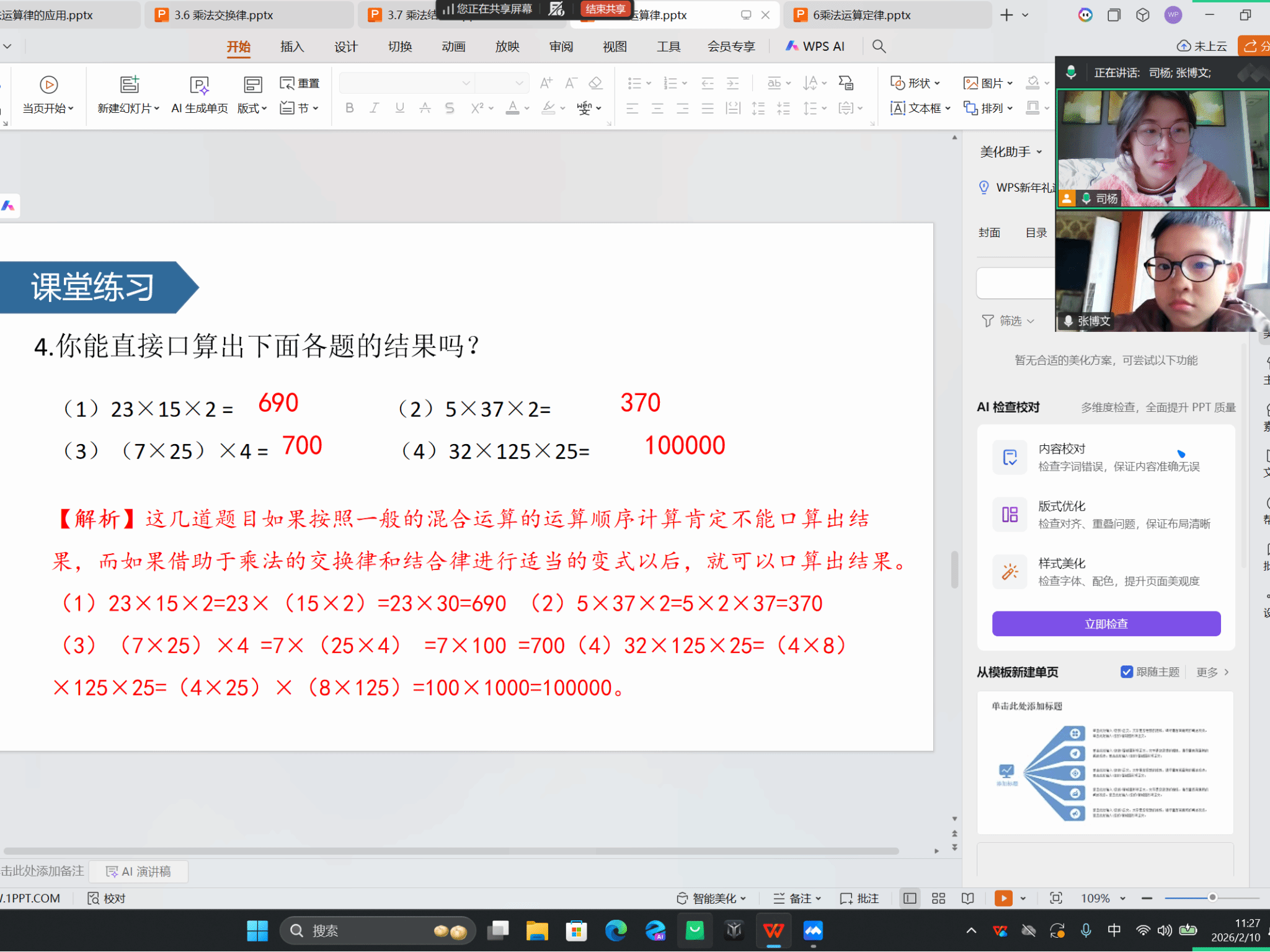The height and width of the screenshot is (952, 1270).
Task: Toggle Italic formatting
Action: click(375, 109)
